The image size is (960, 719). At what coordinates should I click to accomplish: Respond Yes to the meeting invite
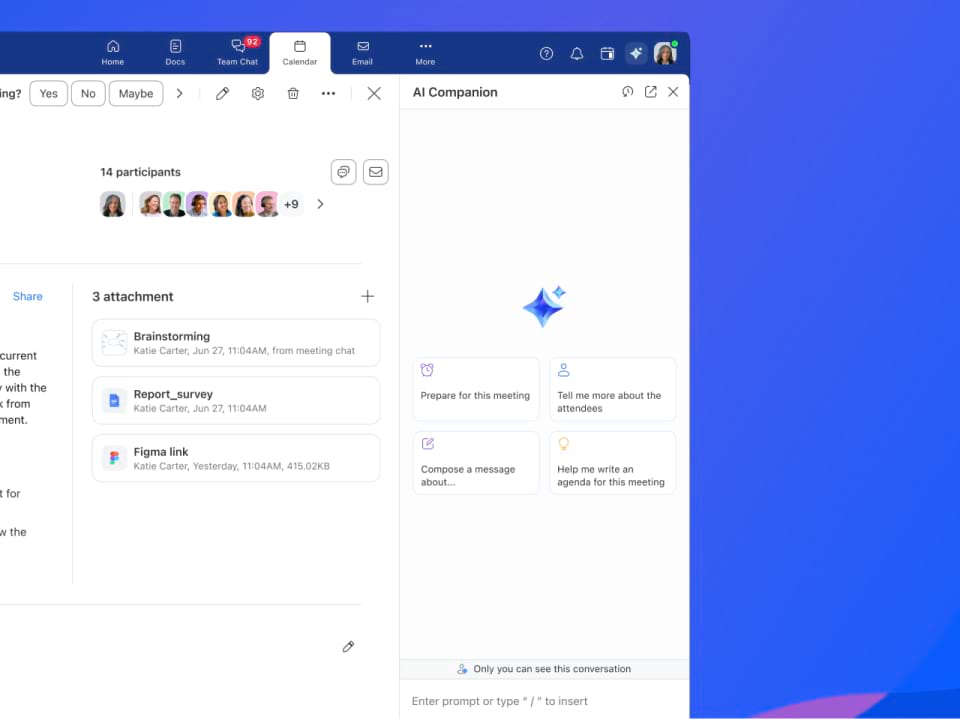click(48, 94)
